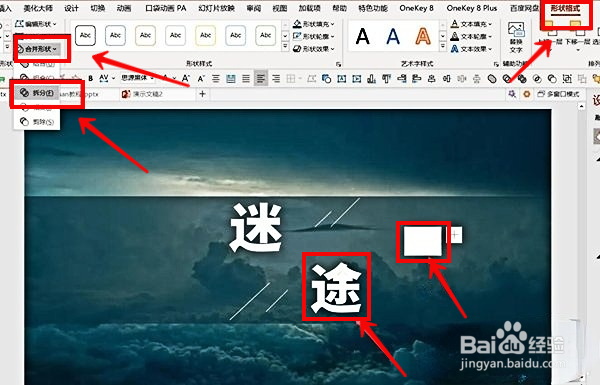The height and width of the screenshot is (385, 600).
Task: Click the play-box icon in quick toolbar
Action: tap(357, 79)
